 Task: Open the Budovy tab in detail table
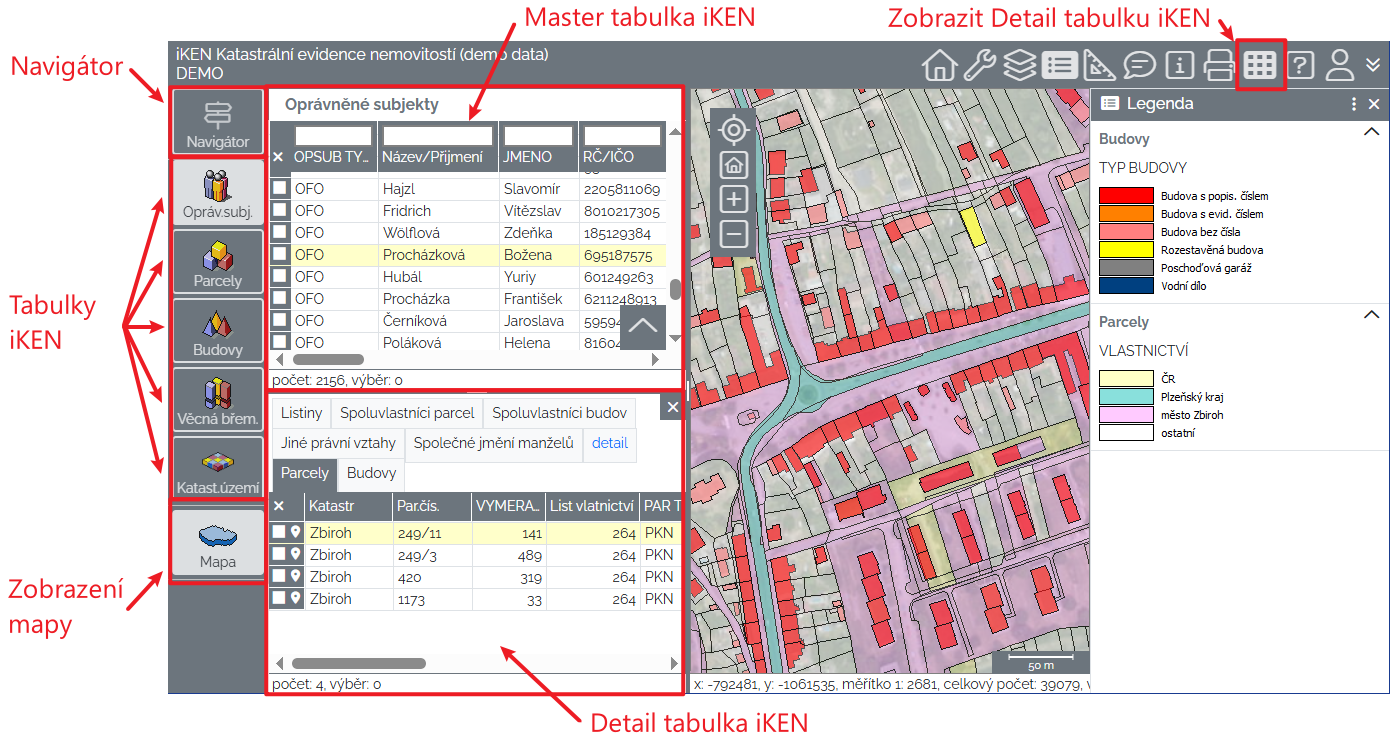click(371, 473)
